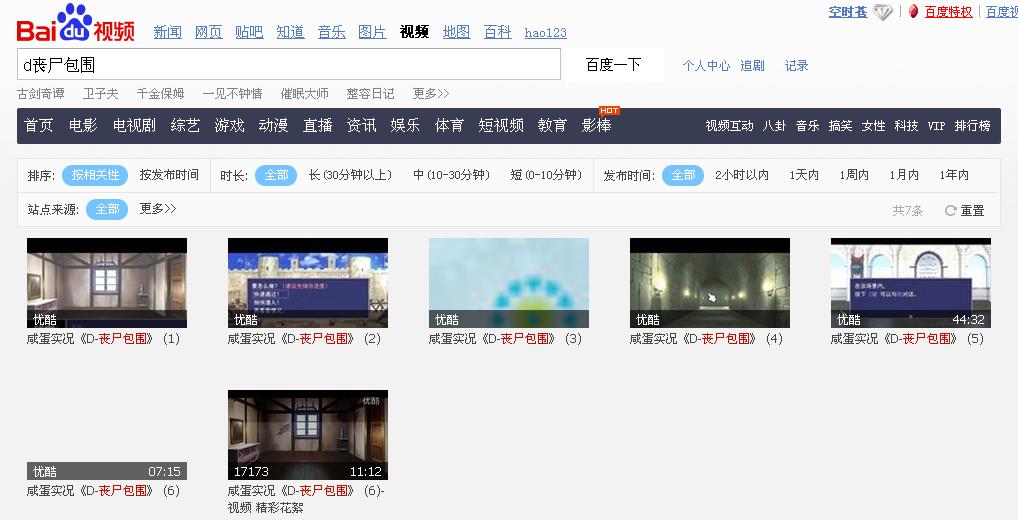Select the 综艺 tab
The width and height of the screenshot is (1018, 520).
[x=185, y=125]
